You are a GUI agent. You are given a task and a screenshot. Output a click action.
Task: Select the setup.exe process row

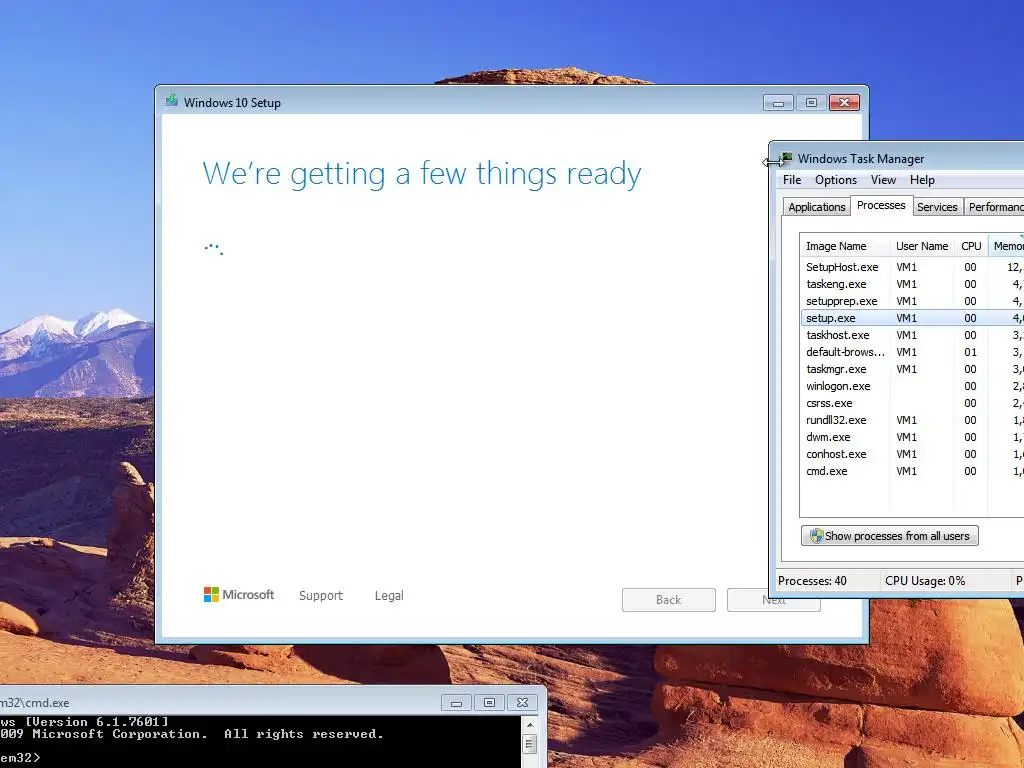point(912,318)
